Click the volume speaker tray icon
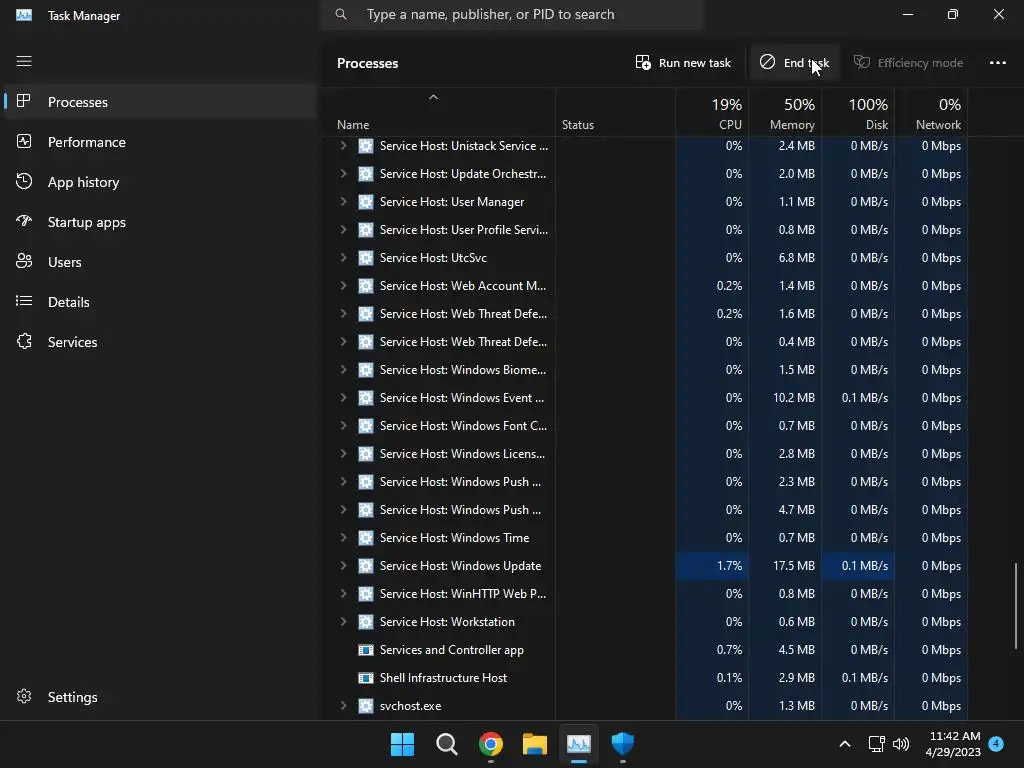 (x=901, y=744)
